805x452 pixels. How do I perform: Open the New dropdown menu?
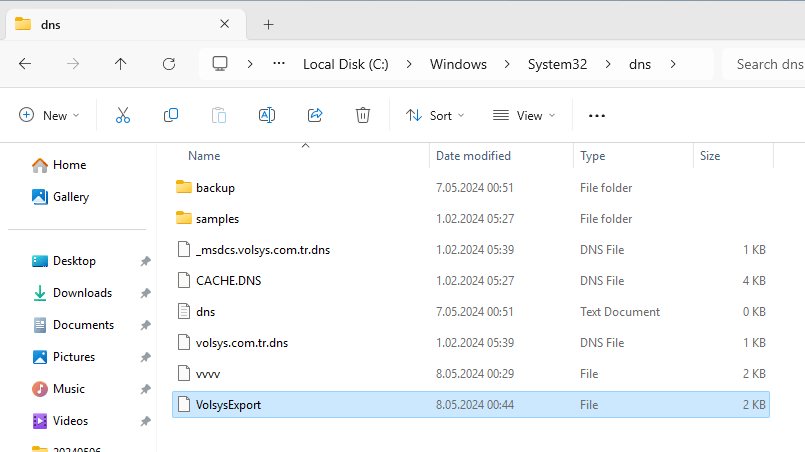click(x=49, y=116)
